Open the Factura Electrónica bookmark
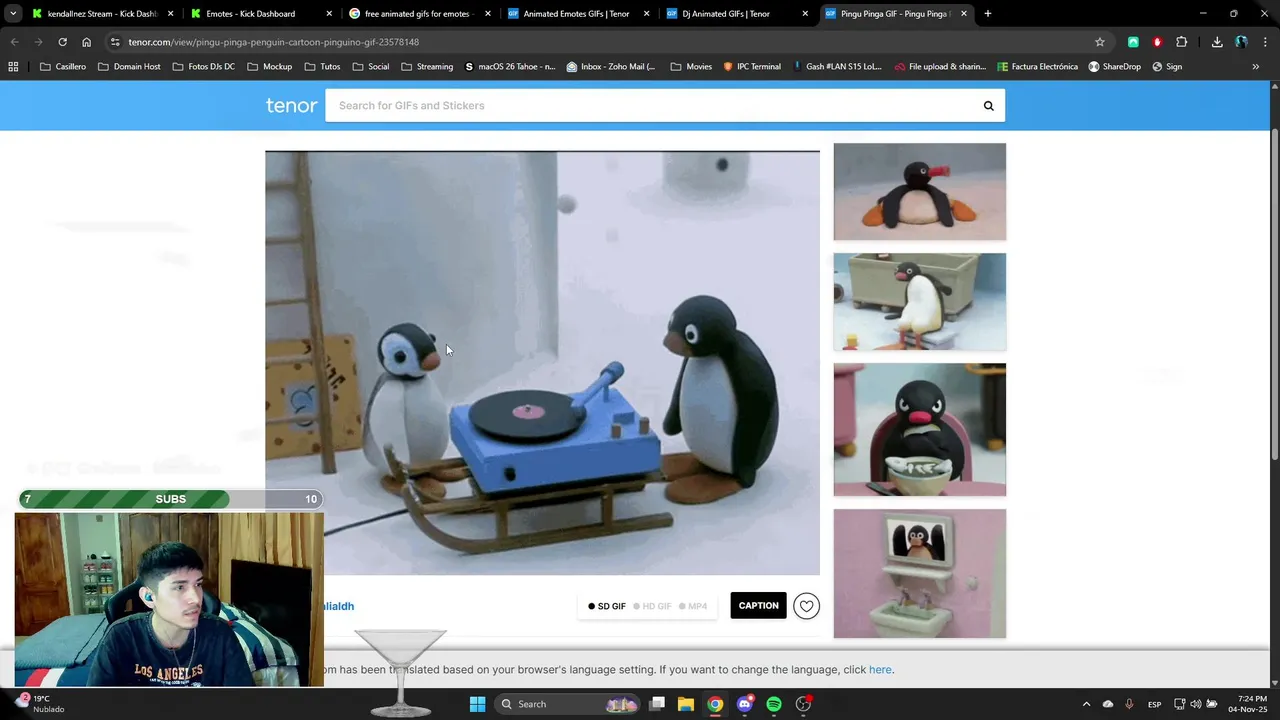1280x720 pixels. (1038, 66)
